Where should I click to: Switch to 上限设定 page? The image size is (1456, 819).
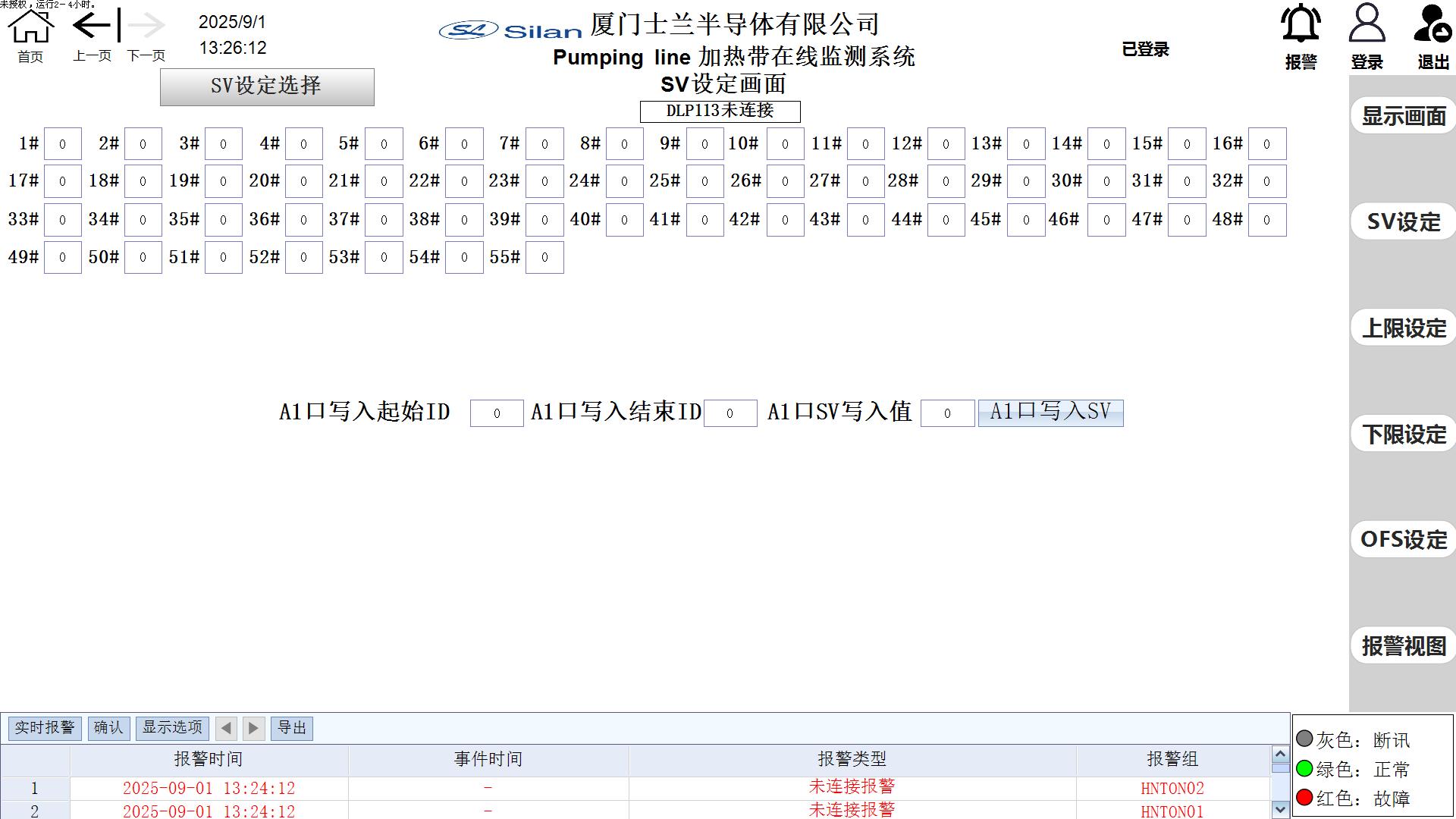[x=1403, y=328]
